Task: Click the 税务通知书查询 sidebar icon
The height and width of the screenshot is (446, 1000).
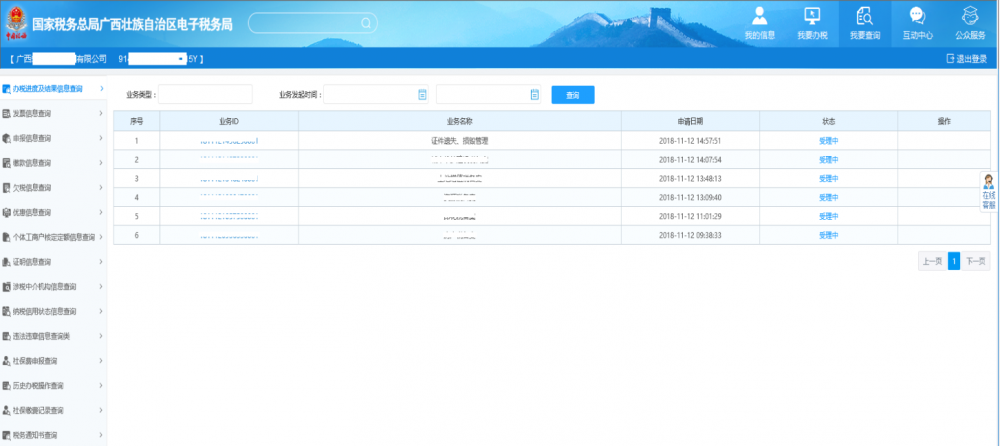Action: [6, 435]
